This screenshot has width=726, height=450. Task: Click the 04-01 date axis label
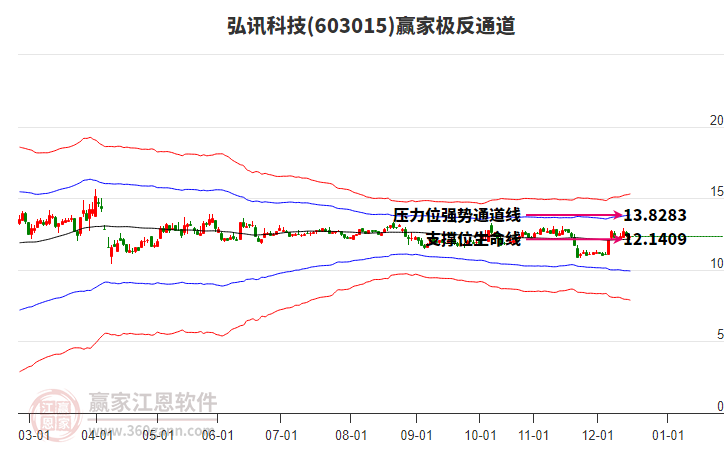point(96,436)
